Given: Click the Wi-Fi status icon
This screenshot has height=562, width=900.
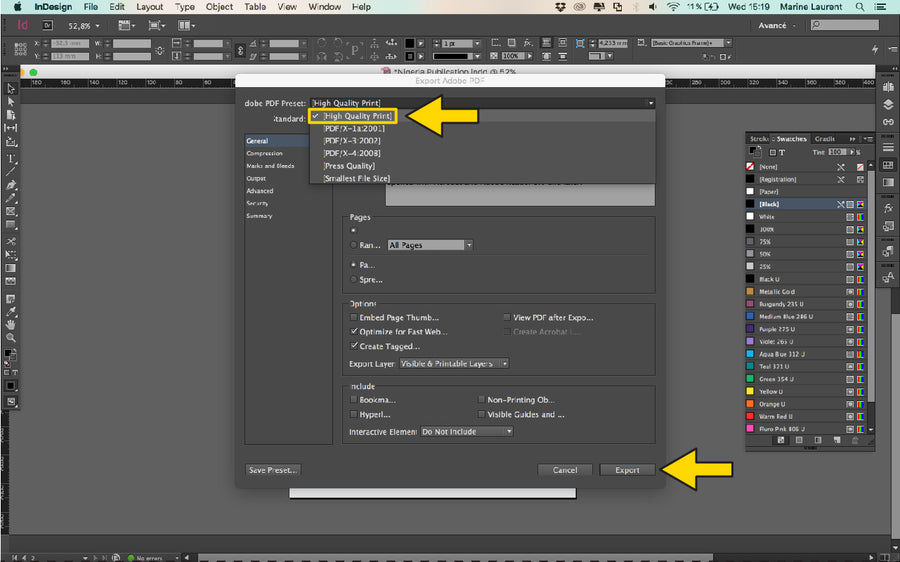Looking at the screenshot, I should [673, 7].
